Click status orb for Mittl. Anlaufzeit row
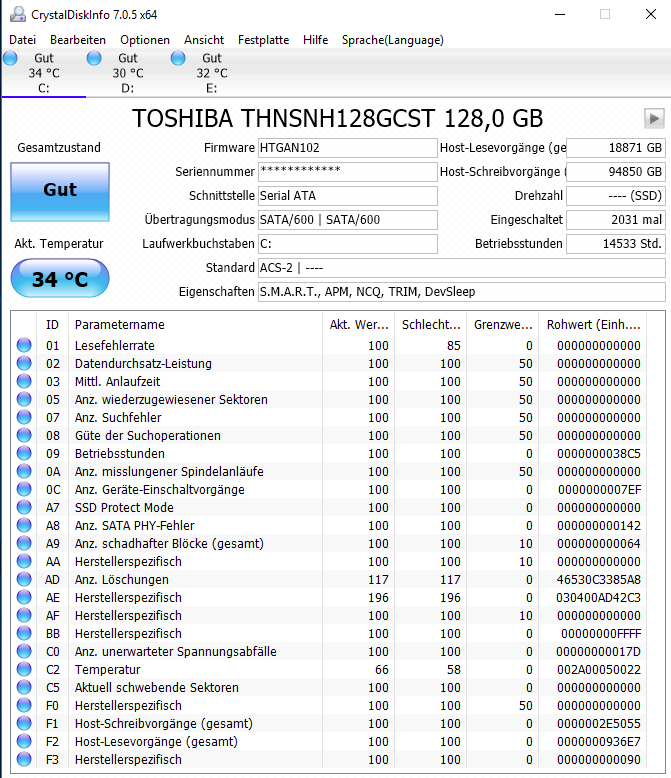Screen dimensions: 671x778 (24, 381)
